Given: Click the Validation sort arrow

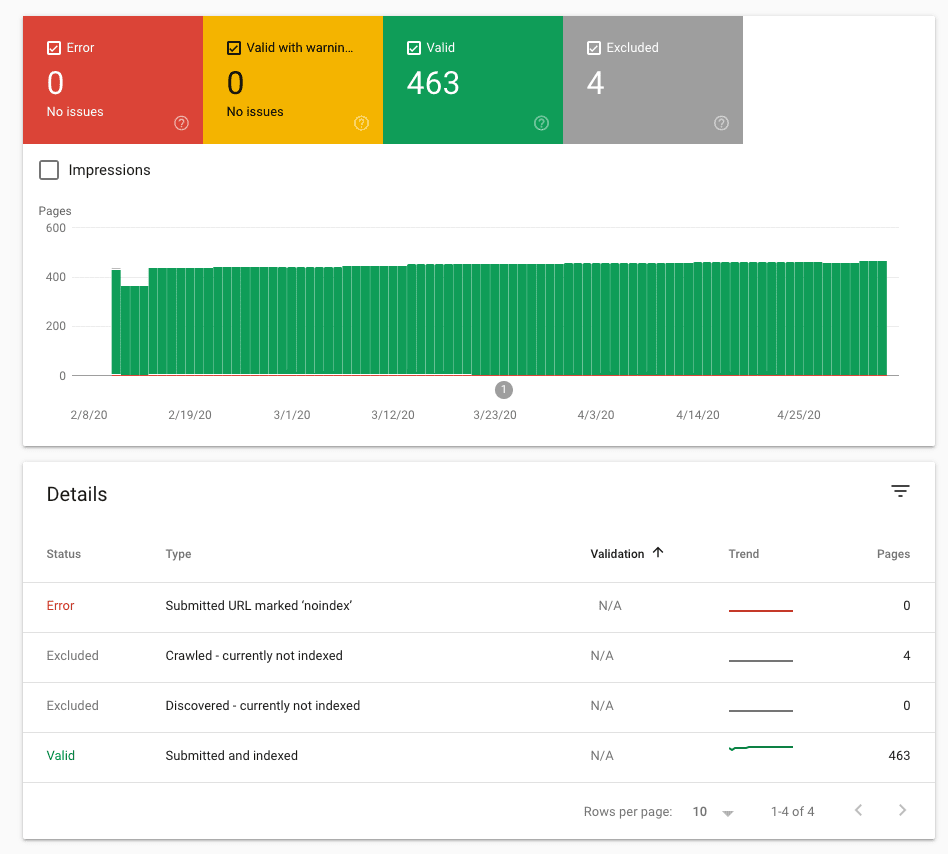Looking at the screenshot, I should click(658, 552).
